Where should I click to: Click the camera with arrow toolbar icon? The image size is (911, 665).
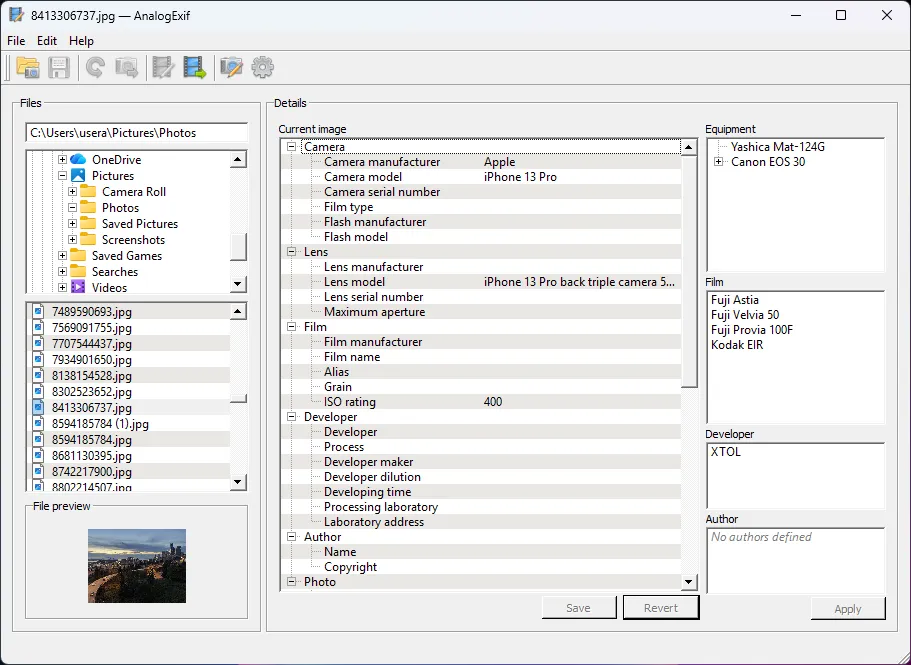(x=126, y=68)
